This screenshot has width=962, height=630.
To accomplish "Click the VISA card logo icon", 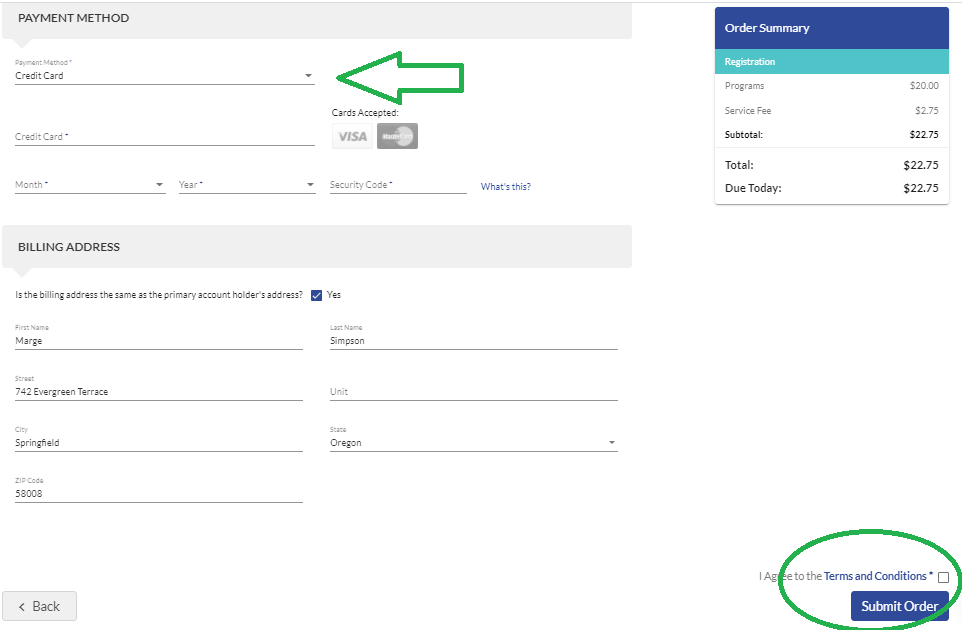I will click(x=352, y=136).
